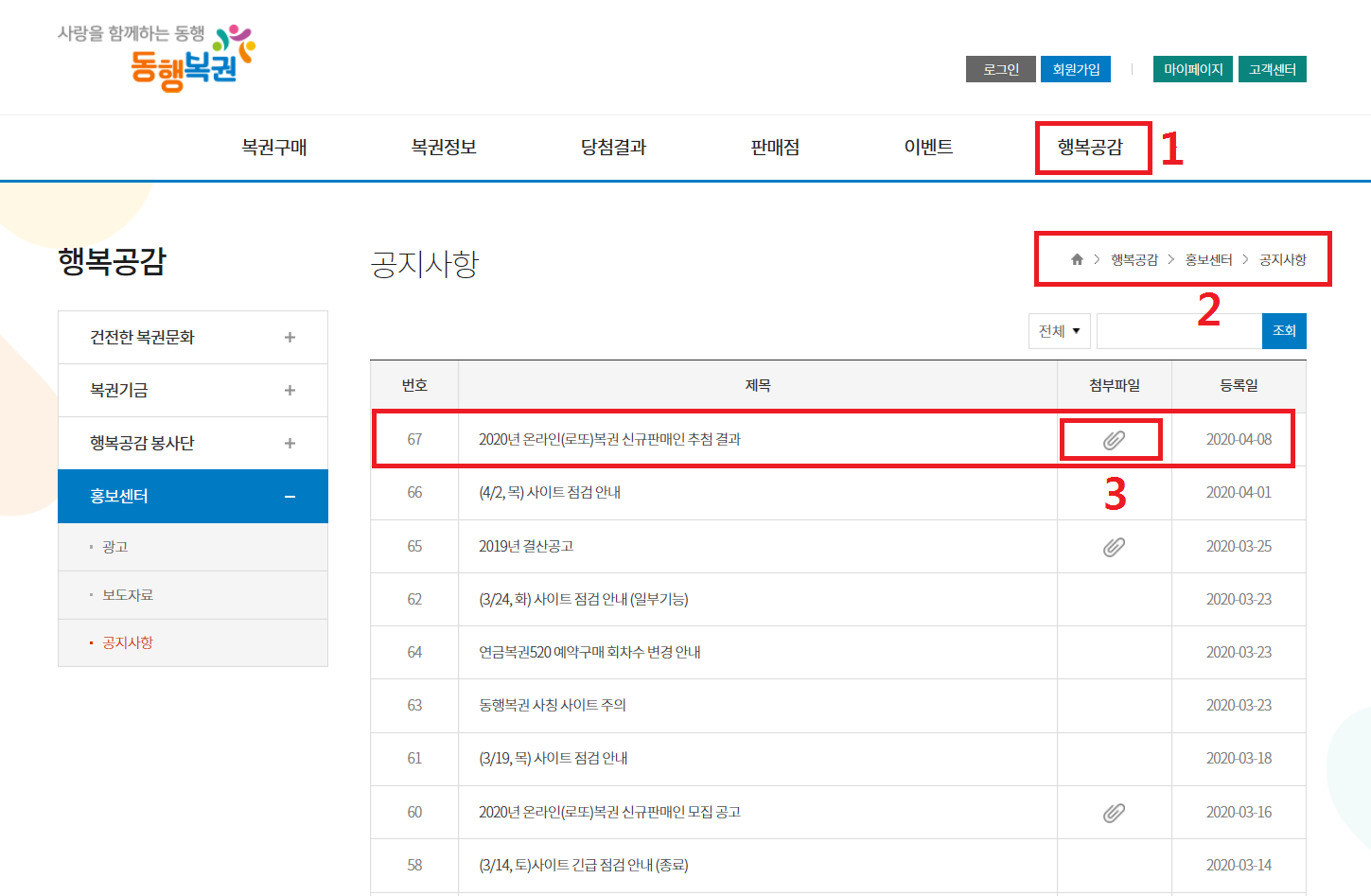Click notice number 63 cell
1371x896 pixels.
[414, 705]
